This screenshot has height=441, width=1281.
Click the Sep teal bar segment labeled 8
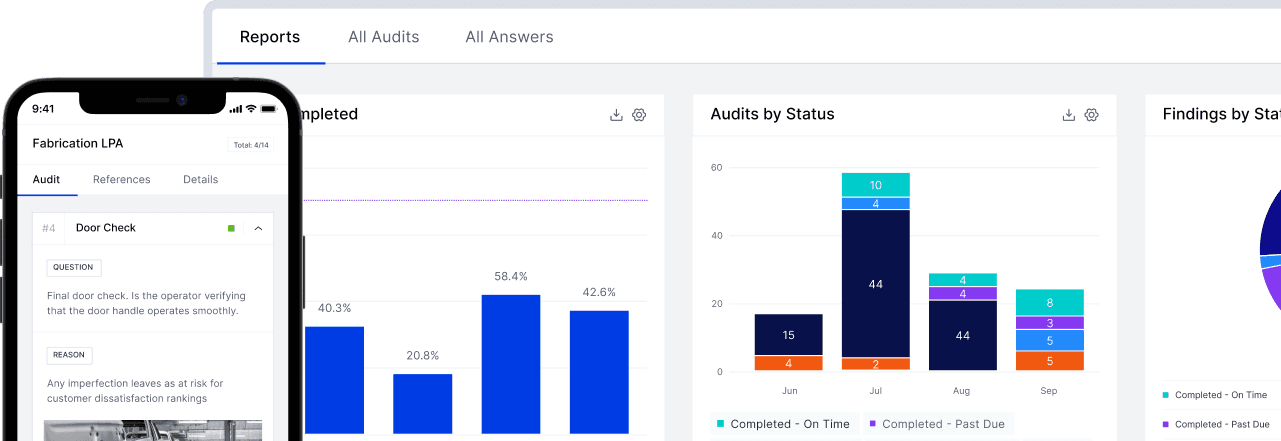click(1050, 303)
